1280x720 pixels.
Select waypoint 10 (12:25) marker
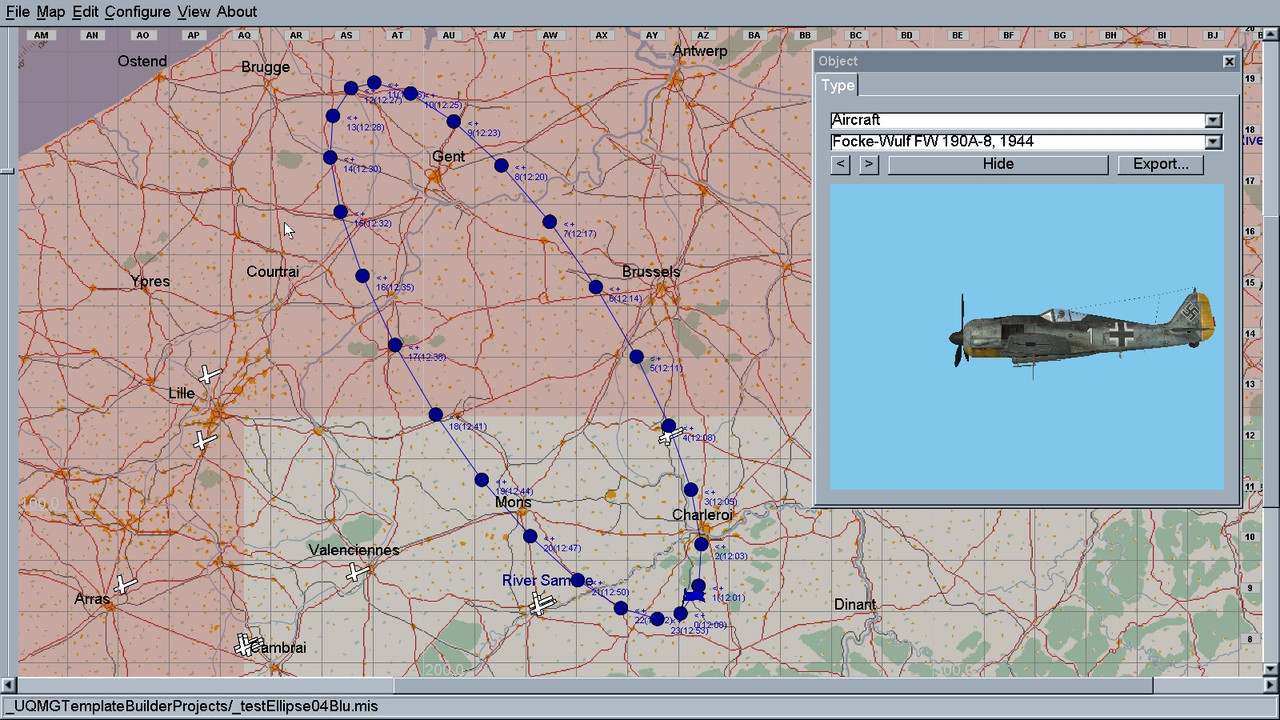pyautogui.click(x=410, y=93)
